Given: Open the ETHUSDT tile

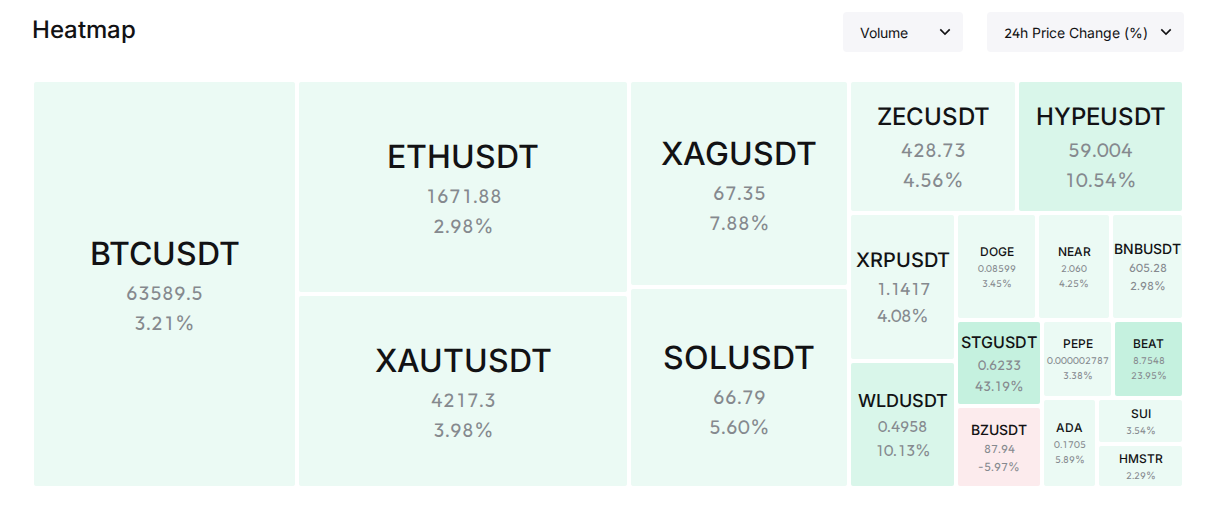Looking at the screenshot, I should 463,187.
